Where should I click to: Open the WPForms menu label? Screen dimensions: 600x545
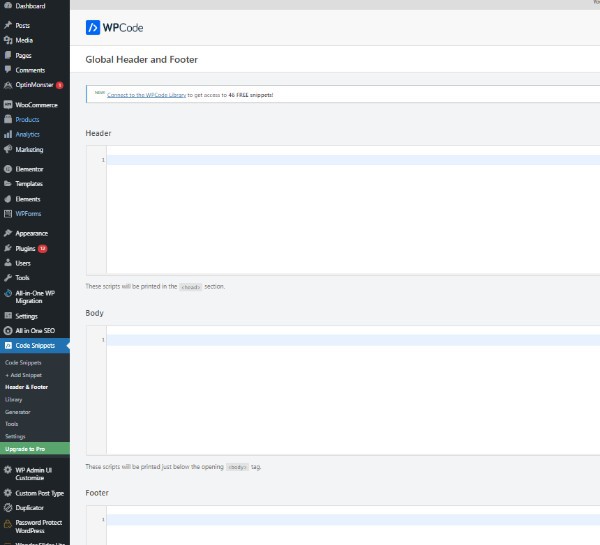point(28,214)
